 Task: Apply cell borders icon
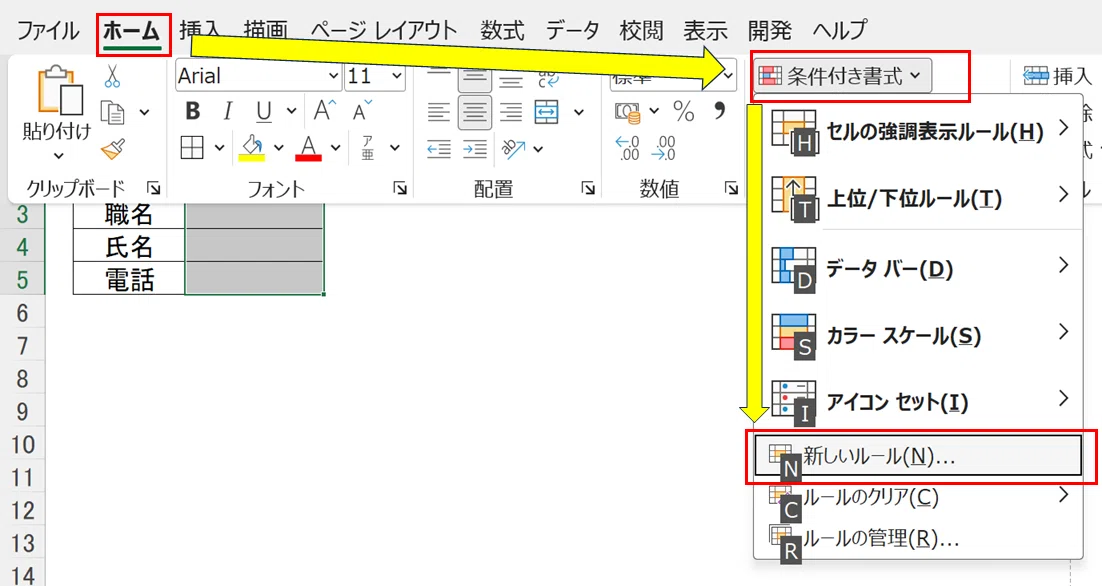[192, 148]
